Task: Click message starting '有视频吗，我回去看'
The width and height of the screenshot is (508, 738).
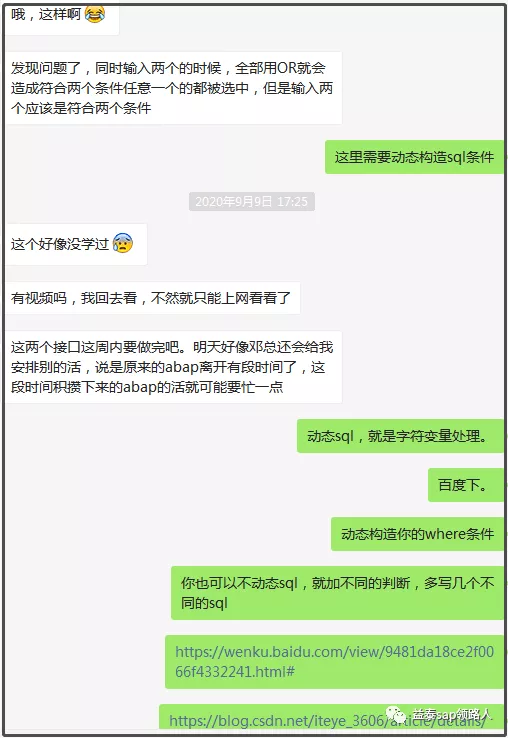Action: [152, 298]
